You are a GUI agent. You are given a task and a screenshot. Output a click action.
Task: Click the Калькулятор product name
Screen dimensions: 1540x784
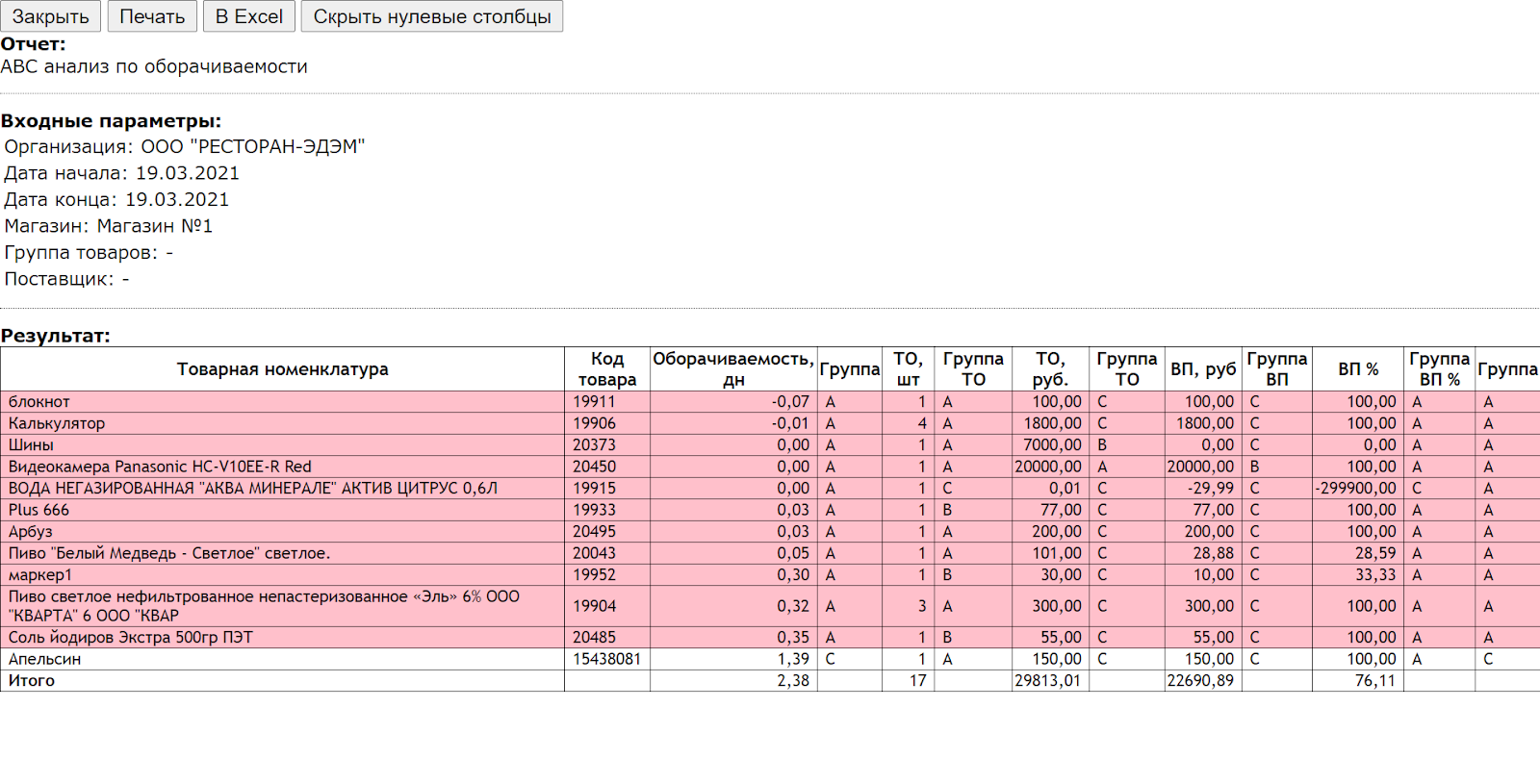pyautogui.click(x=57, y=423)
